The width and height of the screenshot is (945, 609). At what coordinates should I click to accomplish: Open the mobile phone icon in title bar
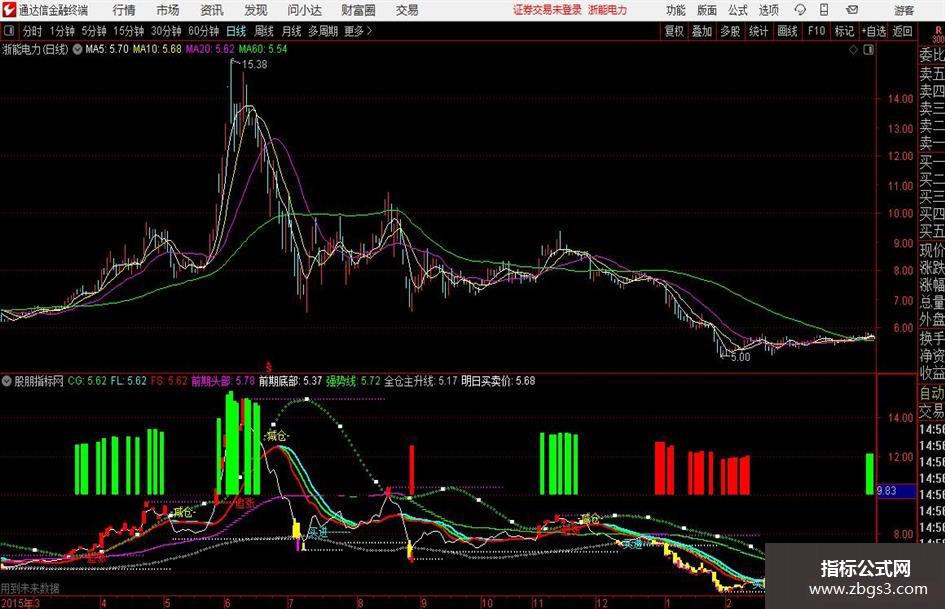(824, 10)
